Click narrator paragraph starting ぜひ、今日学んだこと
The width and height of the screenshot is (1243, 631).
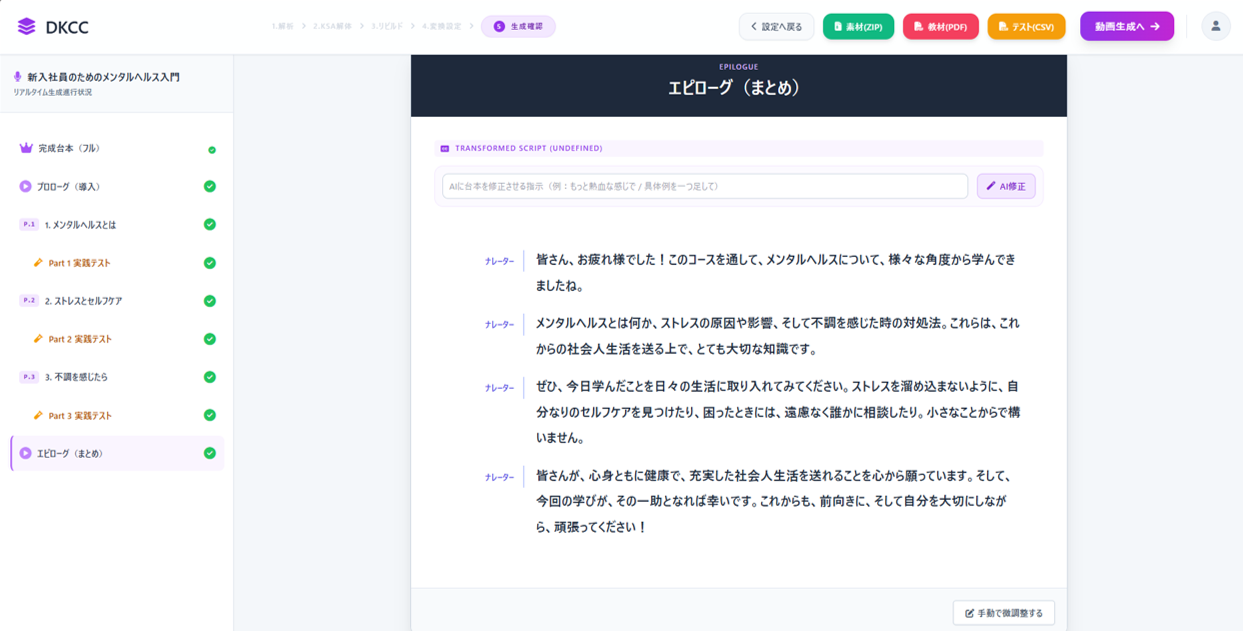click(x=778, y=412)
